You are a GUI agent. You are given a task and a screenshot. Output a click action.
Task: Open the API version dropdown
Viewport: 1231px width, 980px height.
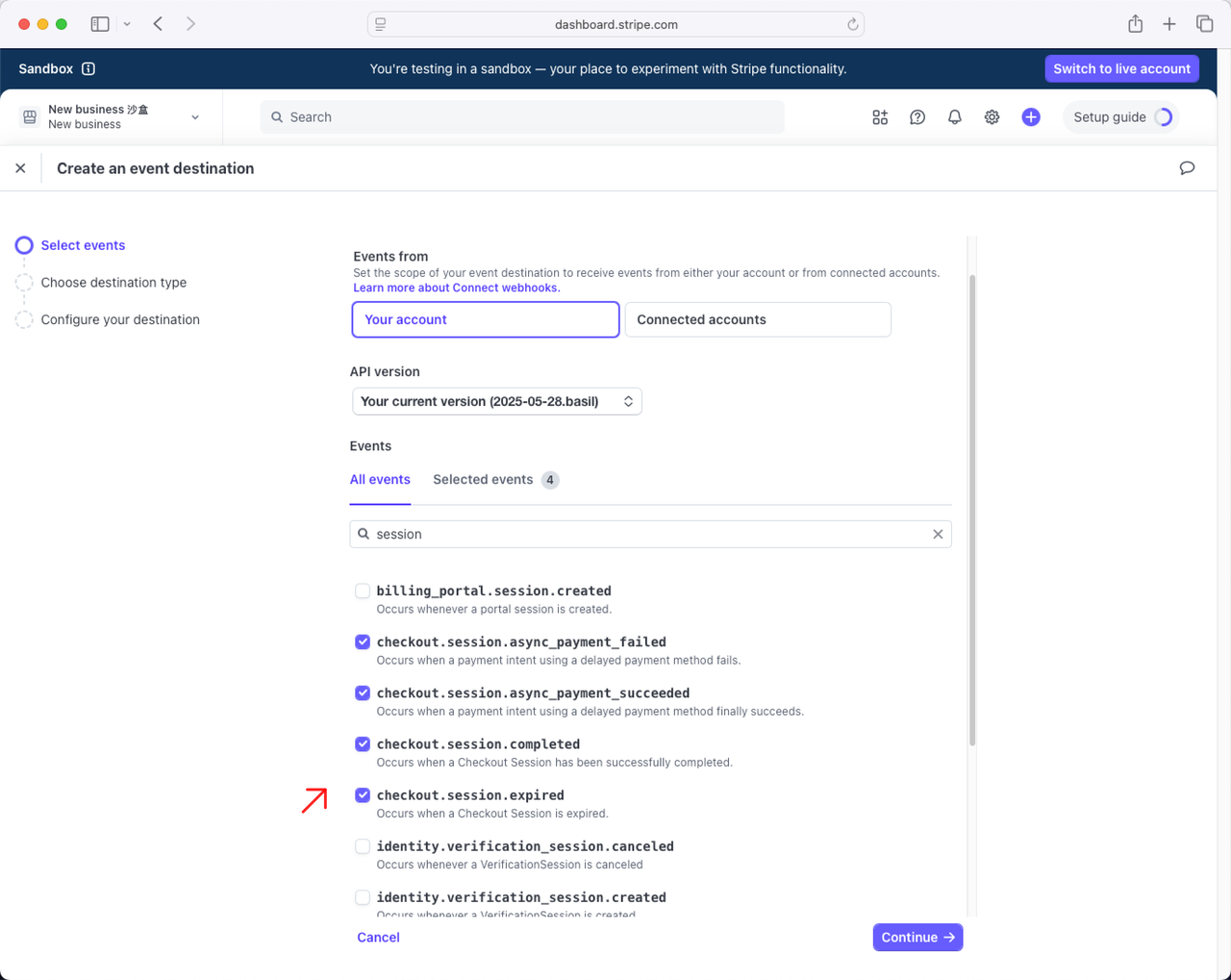497,401
